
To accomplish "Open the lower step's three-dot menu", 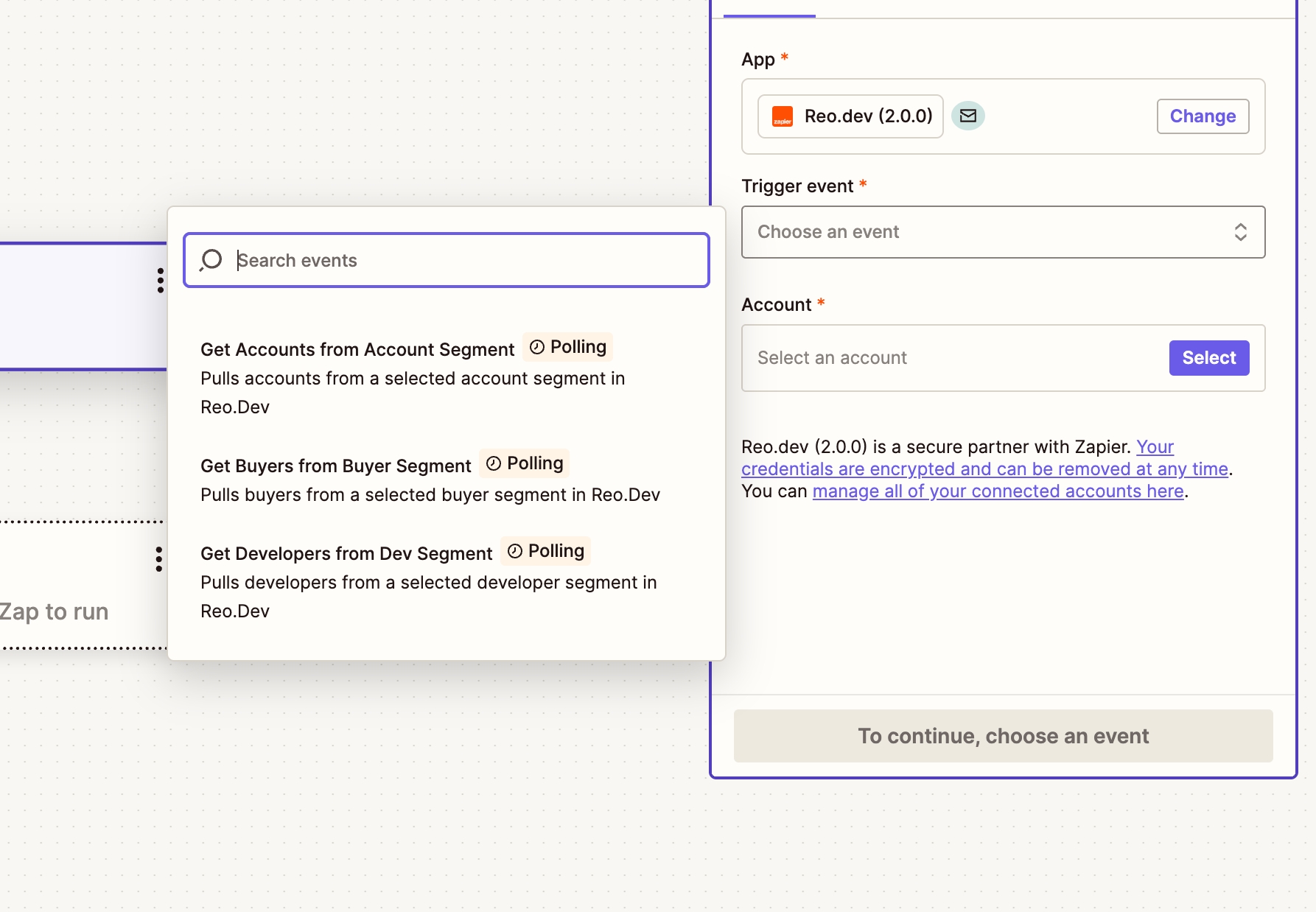I will point(158,559).
